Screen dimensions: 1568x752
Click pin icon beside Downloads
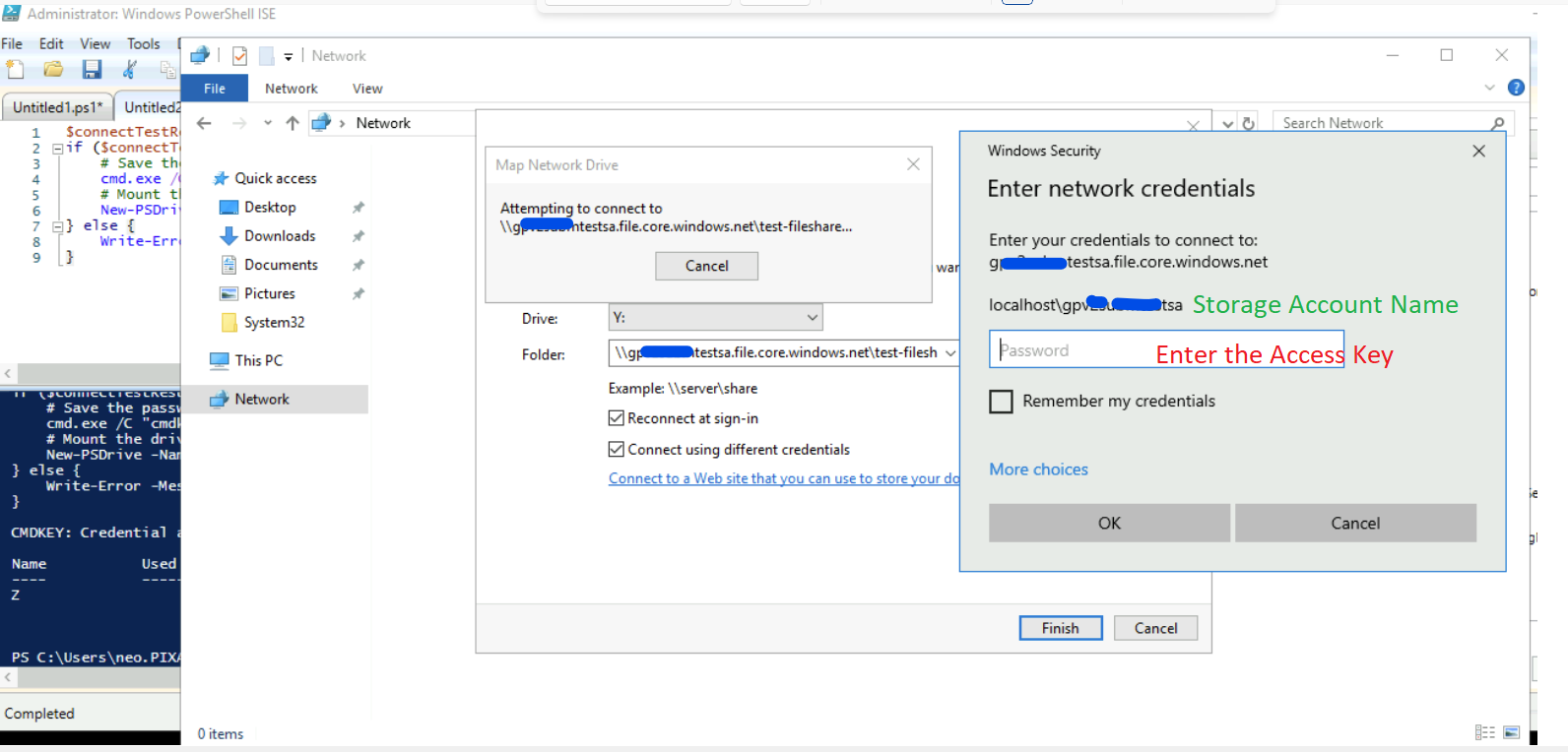(359, 235)
